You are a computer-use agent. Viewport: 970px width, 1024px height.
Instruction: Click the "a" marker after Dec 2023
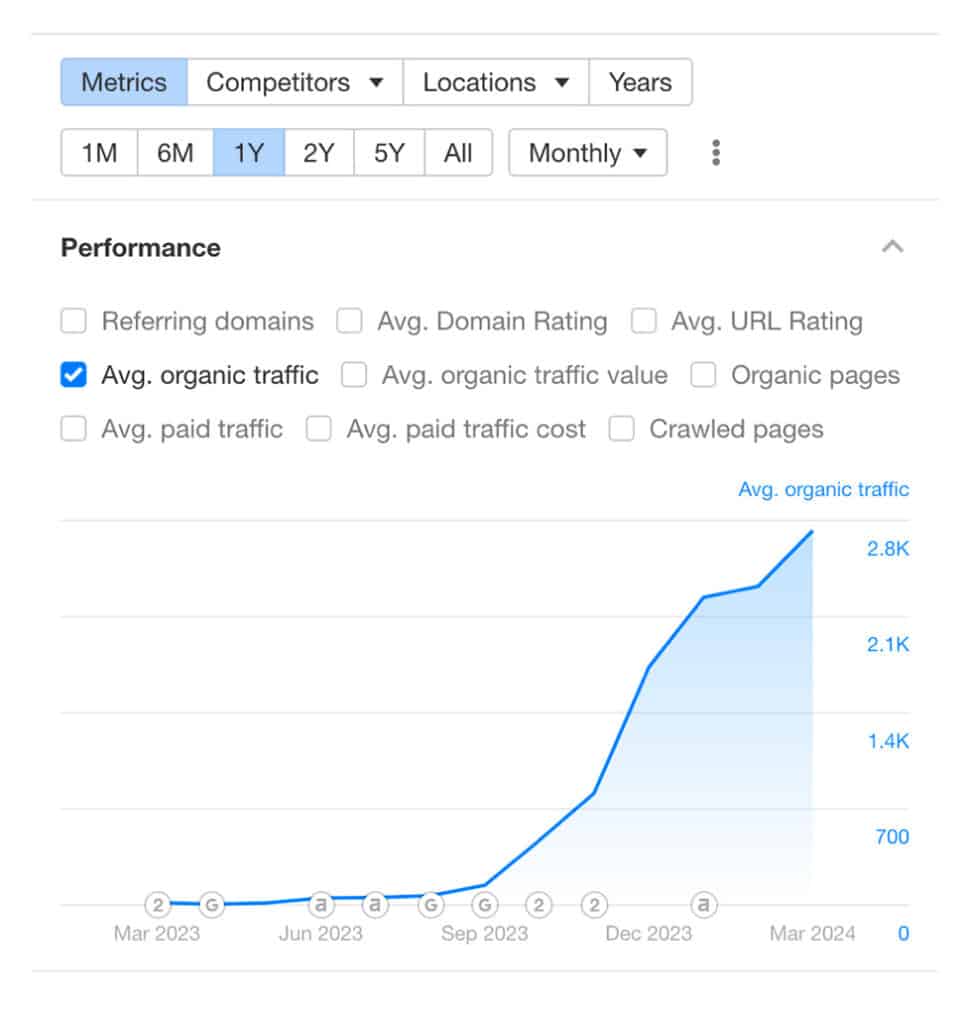tap(703, 905)
